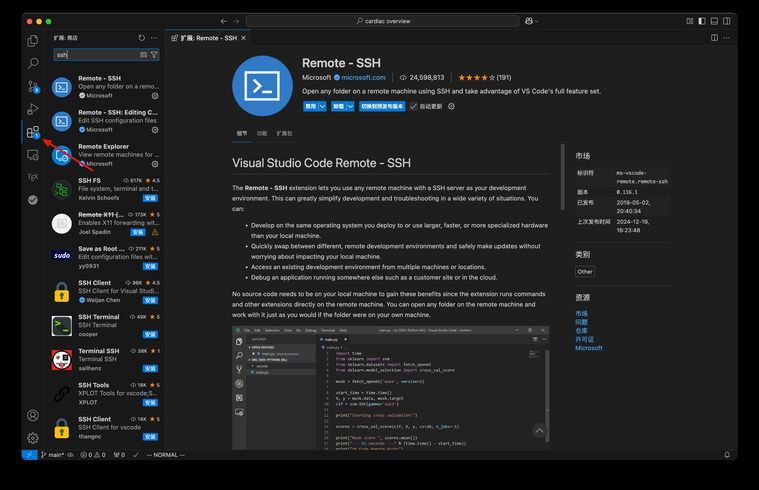Image resolution: width=759 pixels, height=490 pixels.
Task: Open the manage gear for the Remote Explorer extension
Action: tap(155, 164)
